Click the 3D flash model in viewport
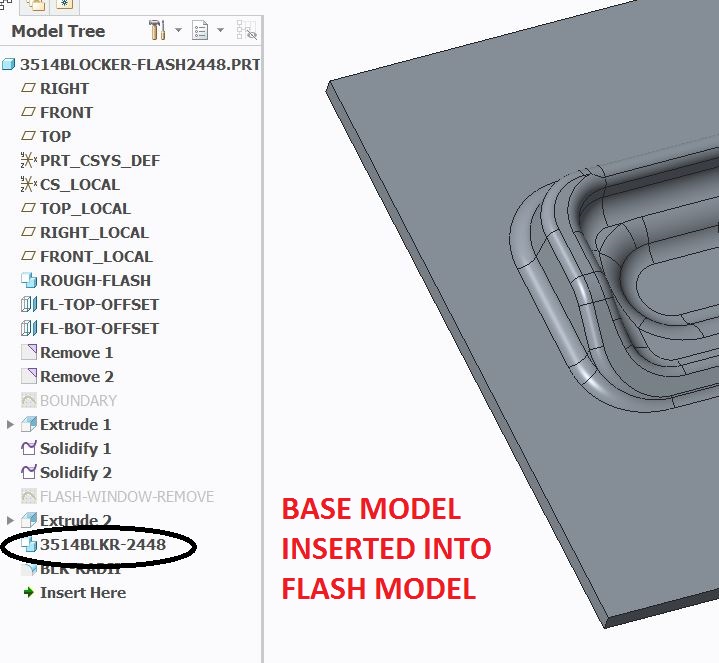The width and height of the screenshot is (719, 663). click(x=523, y=316)
